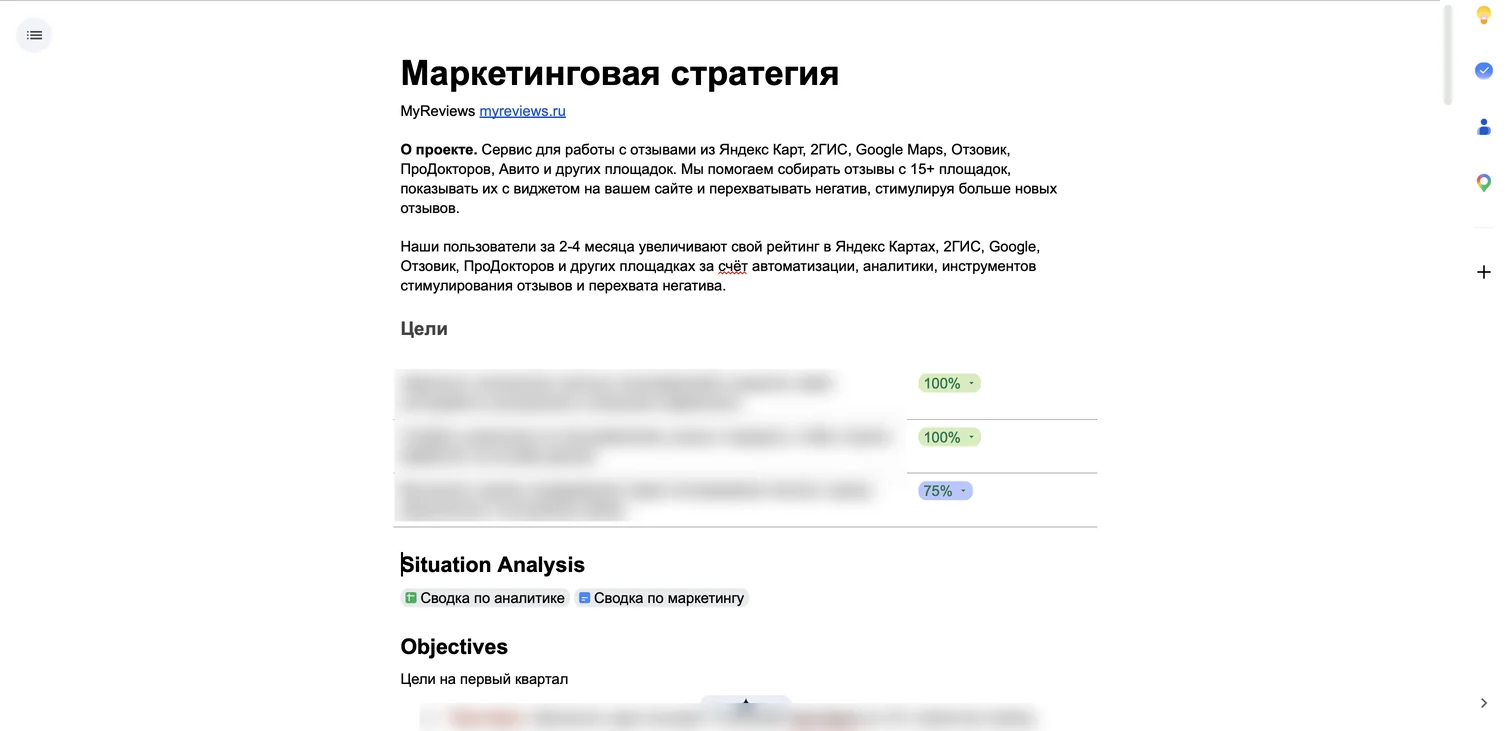Viewport: 1512px width, 731px height.
Task: Click the bold О проекте. text
Action: [x=439, y=150]
